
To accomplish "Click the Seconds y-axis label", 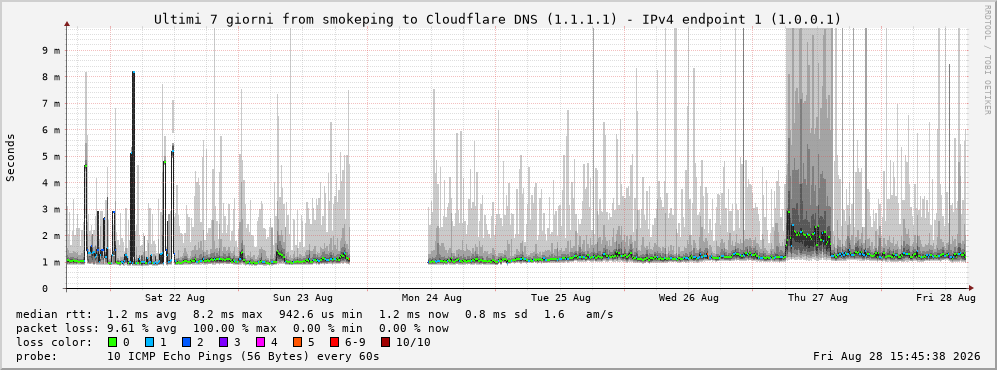I will pos(11,158).
